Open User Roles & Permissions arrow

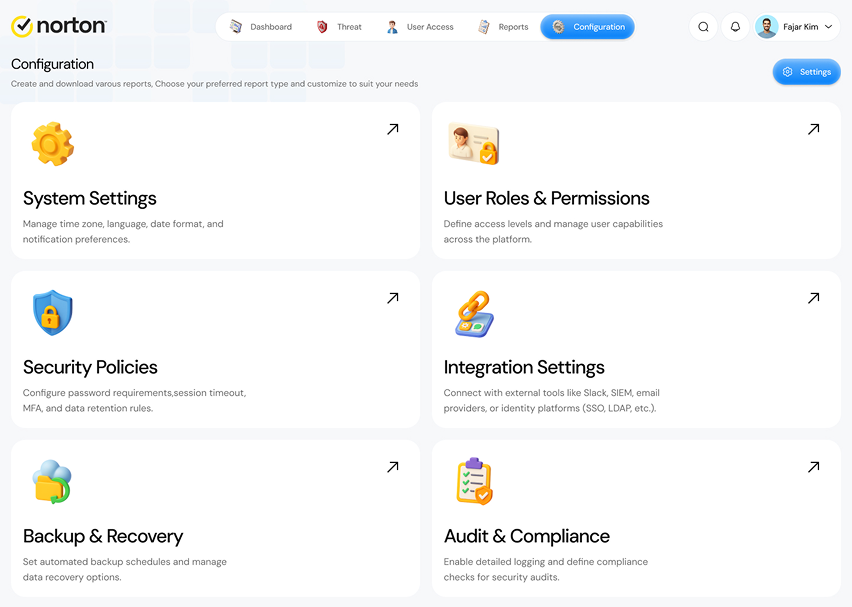pyautogui.click(x=813, y=129)
